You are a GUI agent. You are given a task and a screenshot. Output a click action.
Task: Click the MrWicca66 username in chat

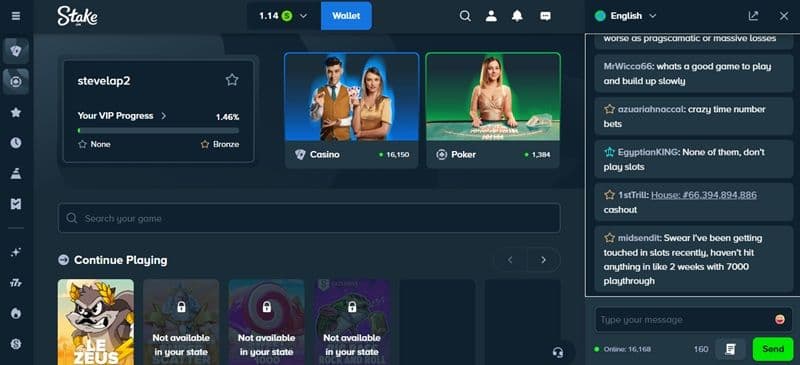tap(629, 66)
